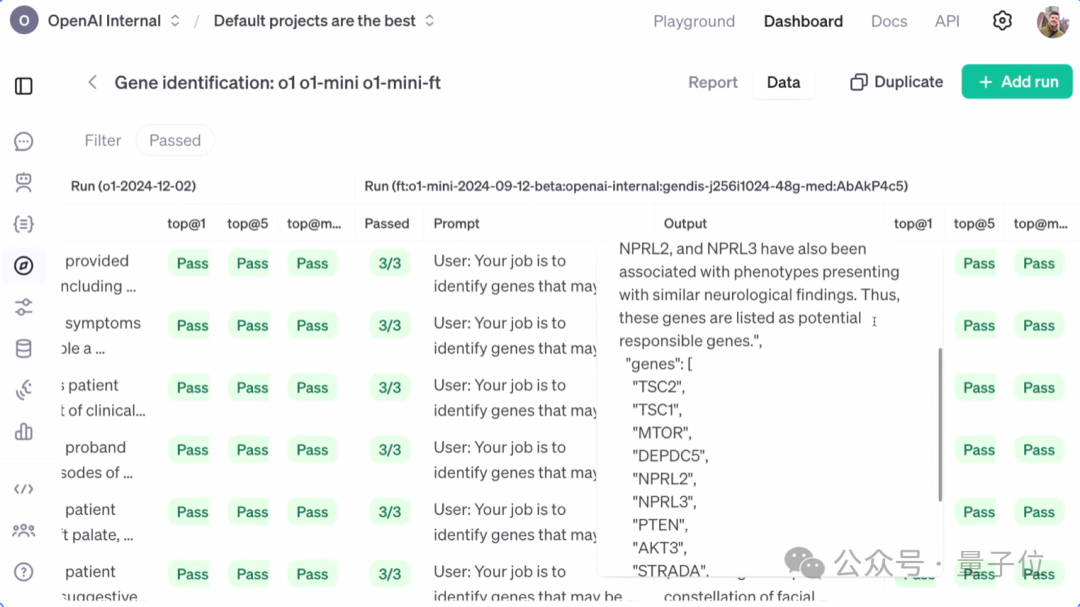Select the compass Evaluations icon

click(24, 265)
